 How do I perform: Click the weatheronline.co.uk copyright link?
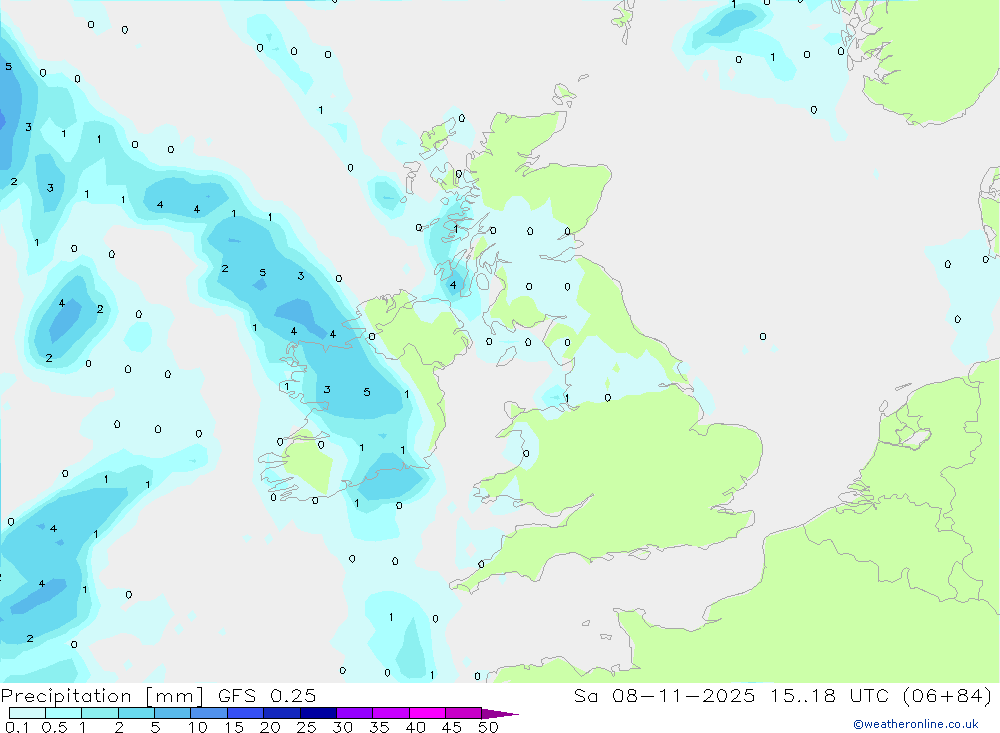[916, 724]
